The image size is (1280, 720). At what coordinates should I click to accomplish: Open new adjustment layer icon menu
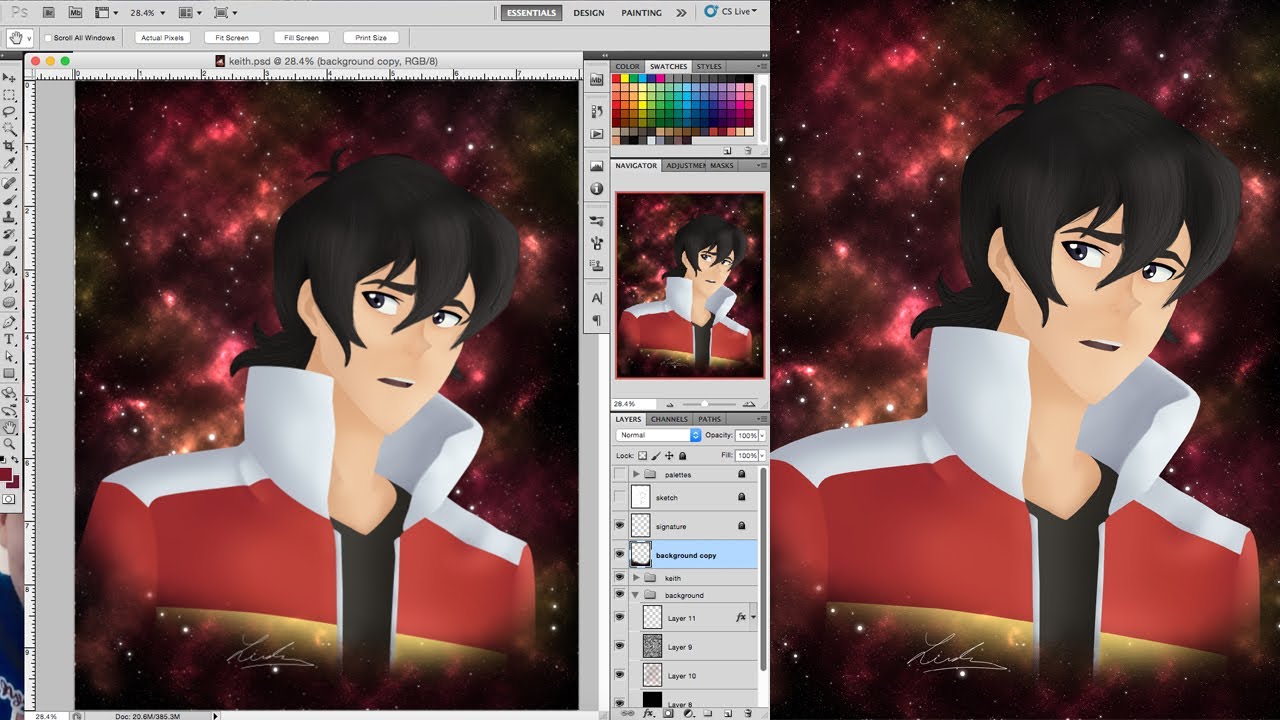point(688,713)
